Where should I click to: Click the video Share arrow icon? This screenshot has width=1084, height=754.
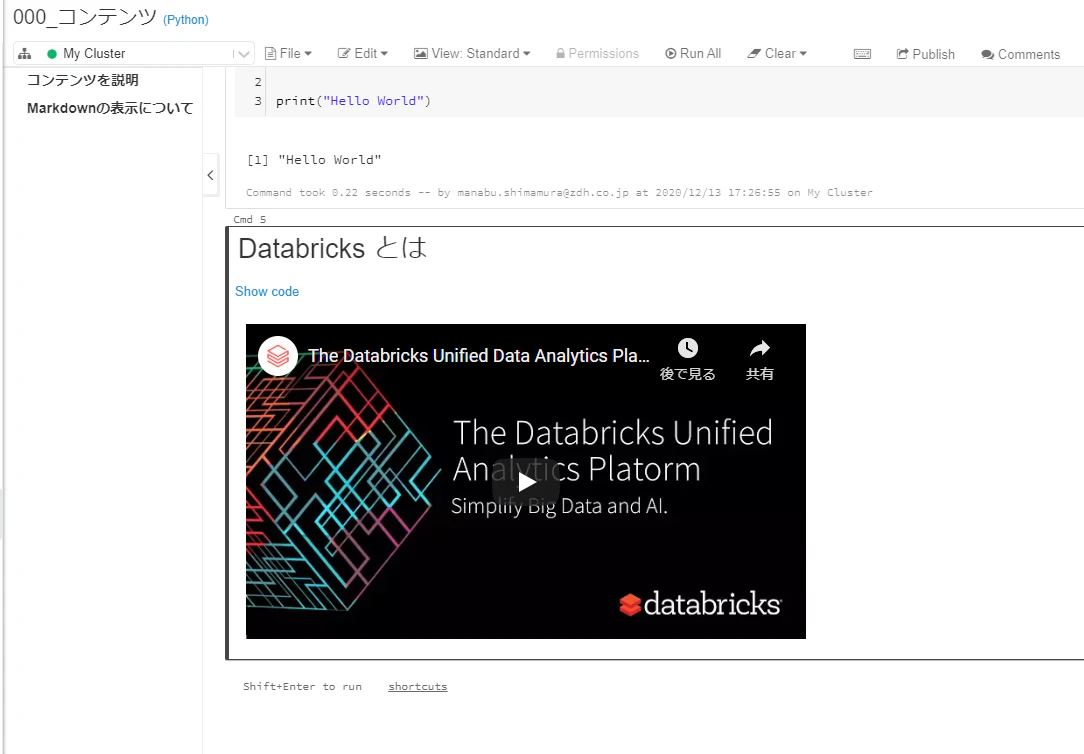[760, 348]
